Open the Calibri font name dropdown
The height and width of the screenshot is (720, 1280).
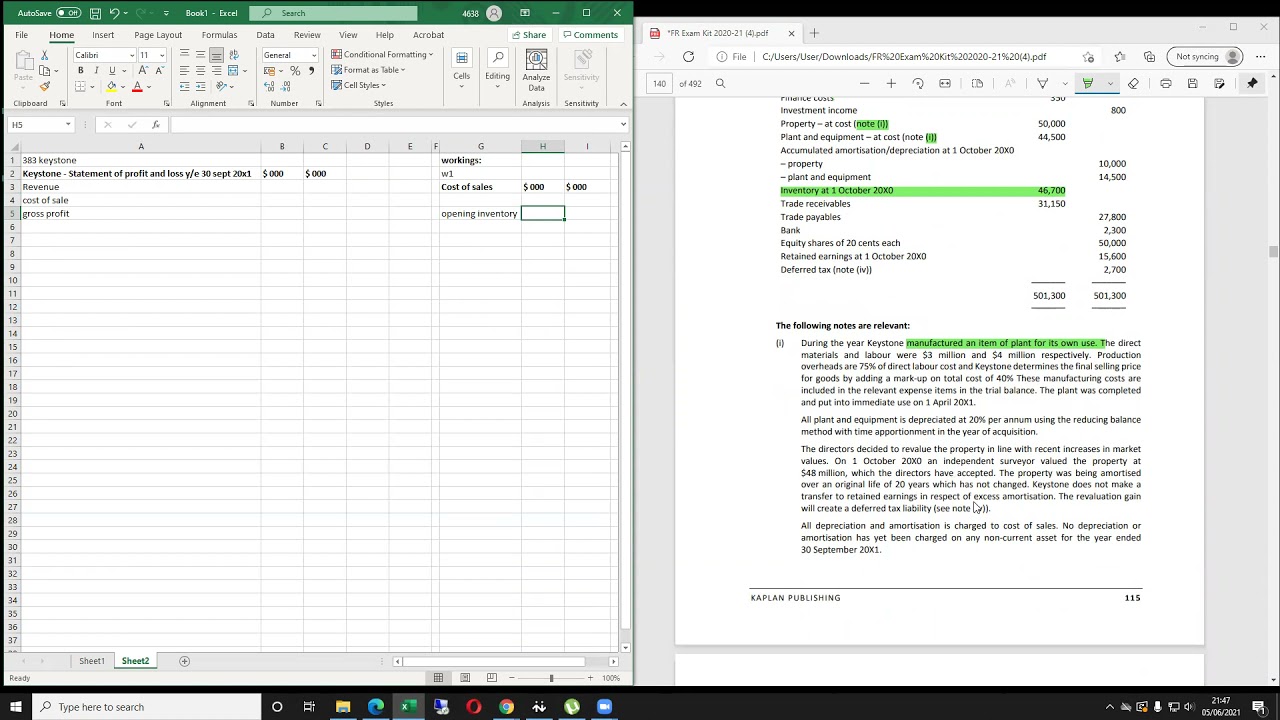click(131, 55)
